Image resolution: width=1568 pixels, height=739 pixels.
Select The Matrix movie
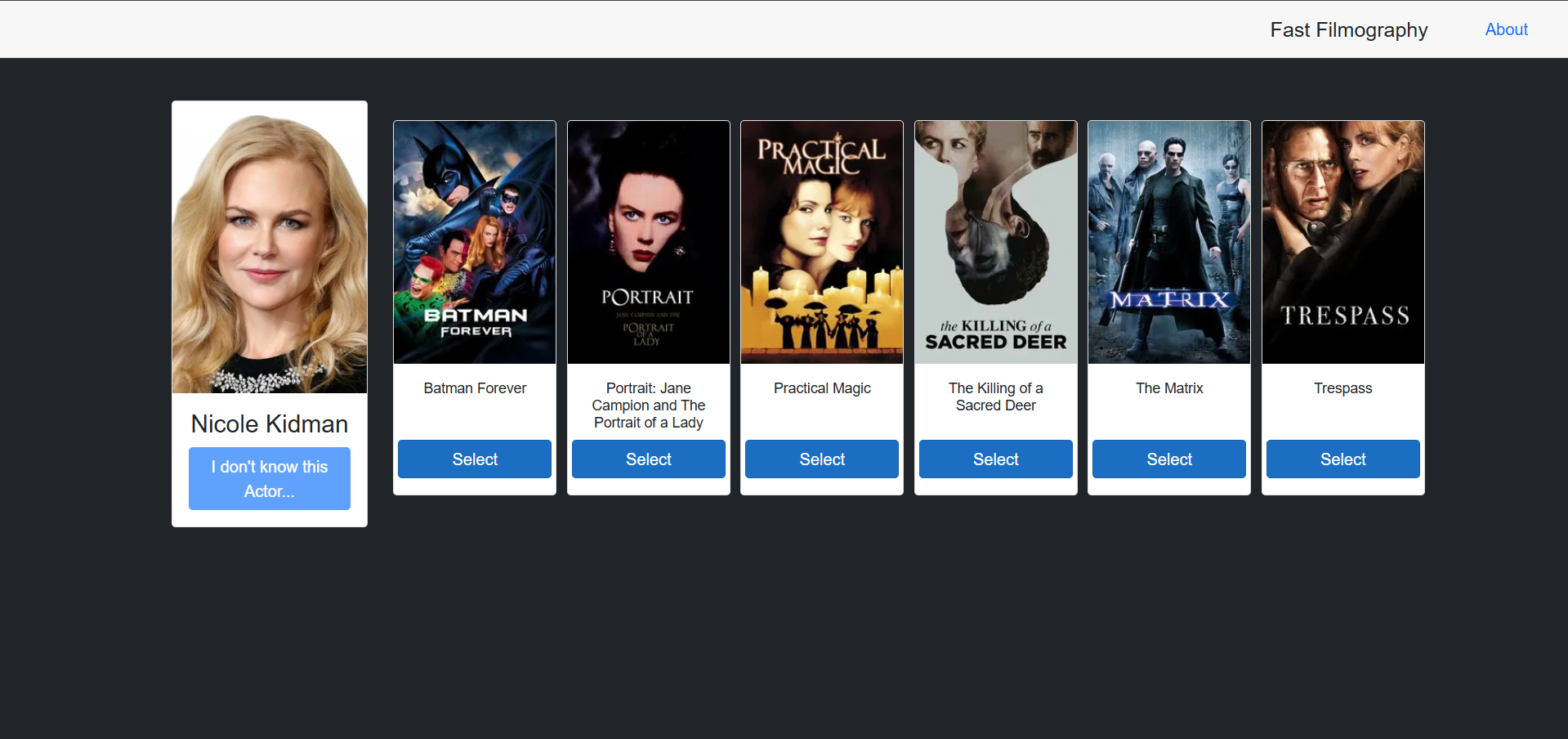[x=1169, y=459]
